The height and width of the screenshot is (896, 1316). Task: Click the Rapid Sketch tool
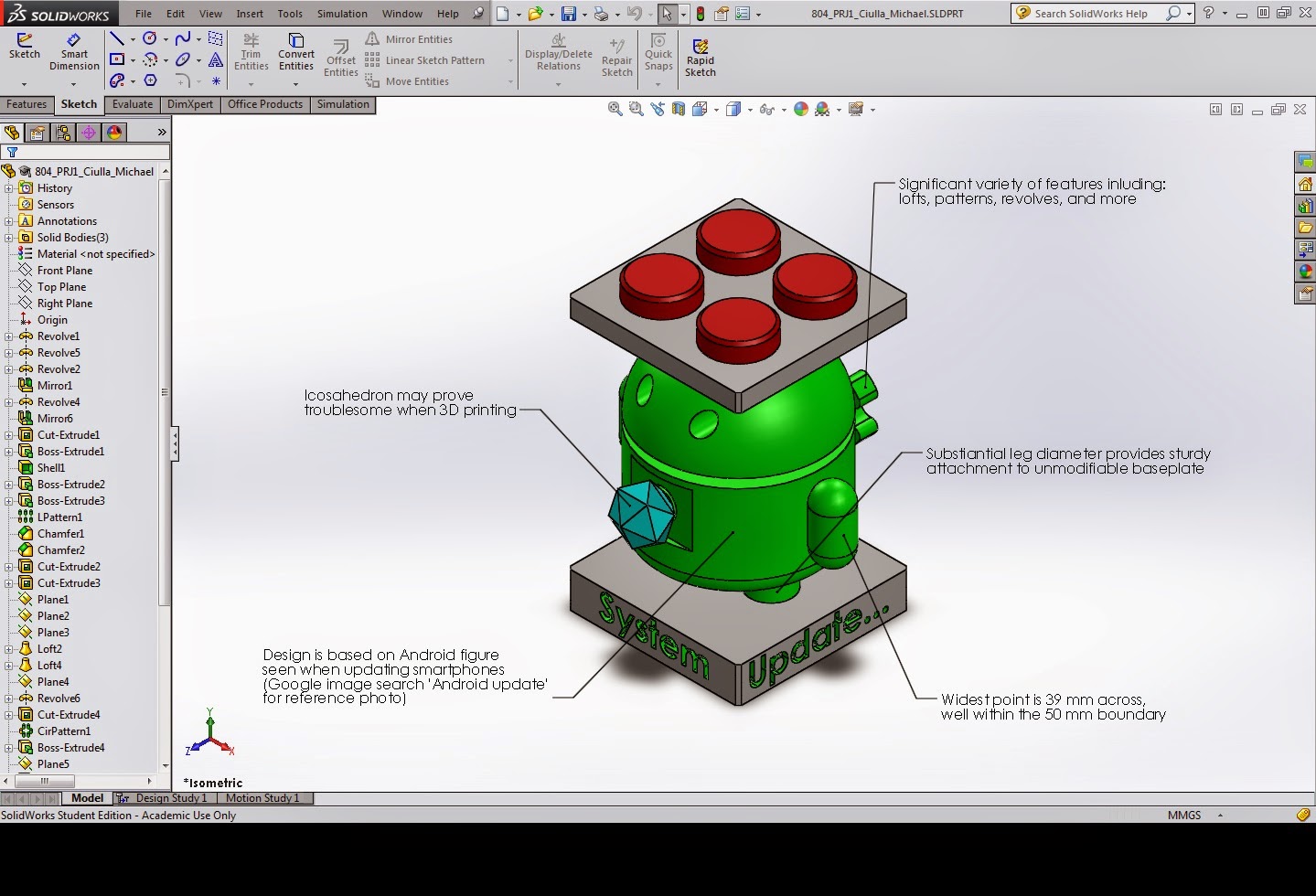click(701, 58)
